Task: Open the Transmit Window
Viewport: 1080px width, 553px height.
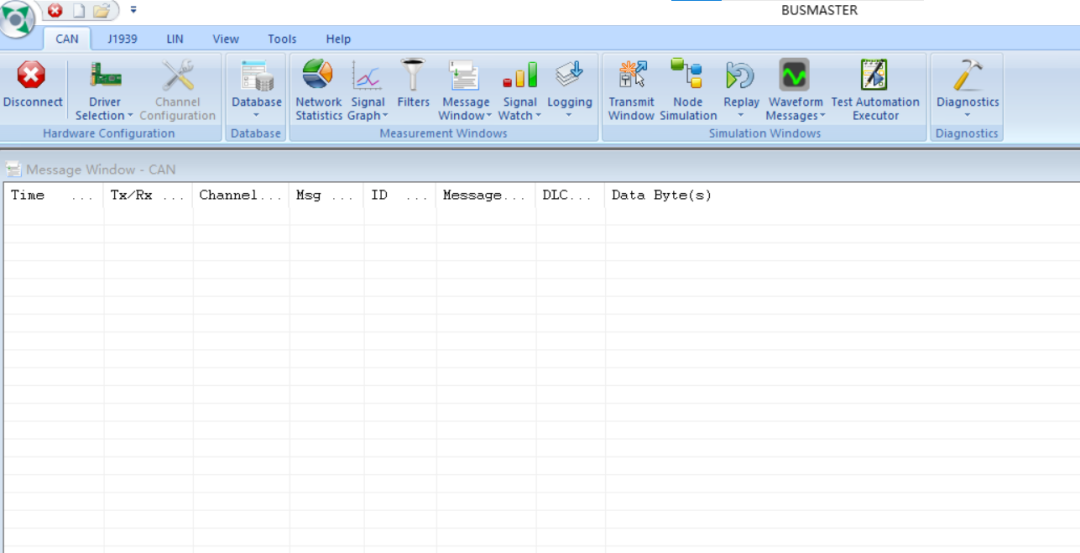Action: 631,92
